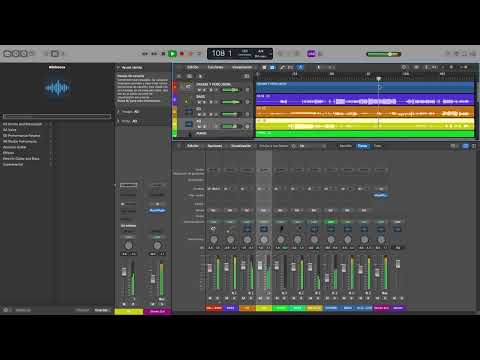This screenshot has width=480, height=360.
Task: Click the magenta Stereo Out label in inspector
Action: (157, 311)
